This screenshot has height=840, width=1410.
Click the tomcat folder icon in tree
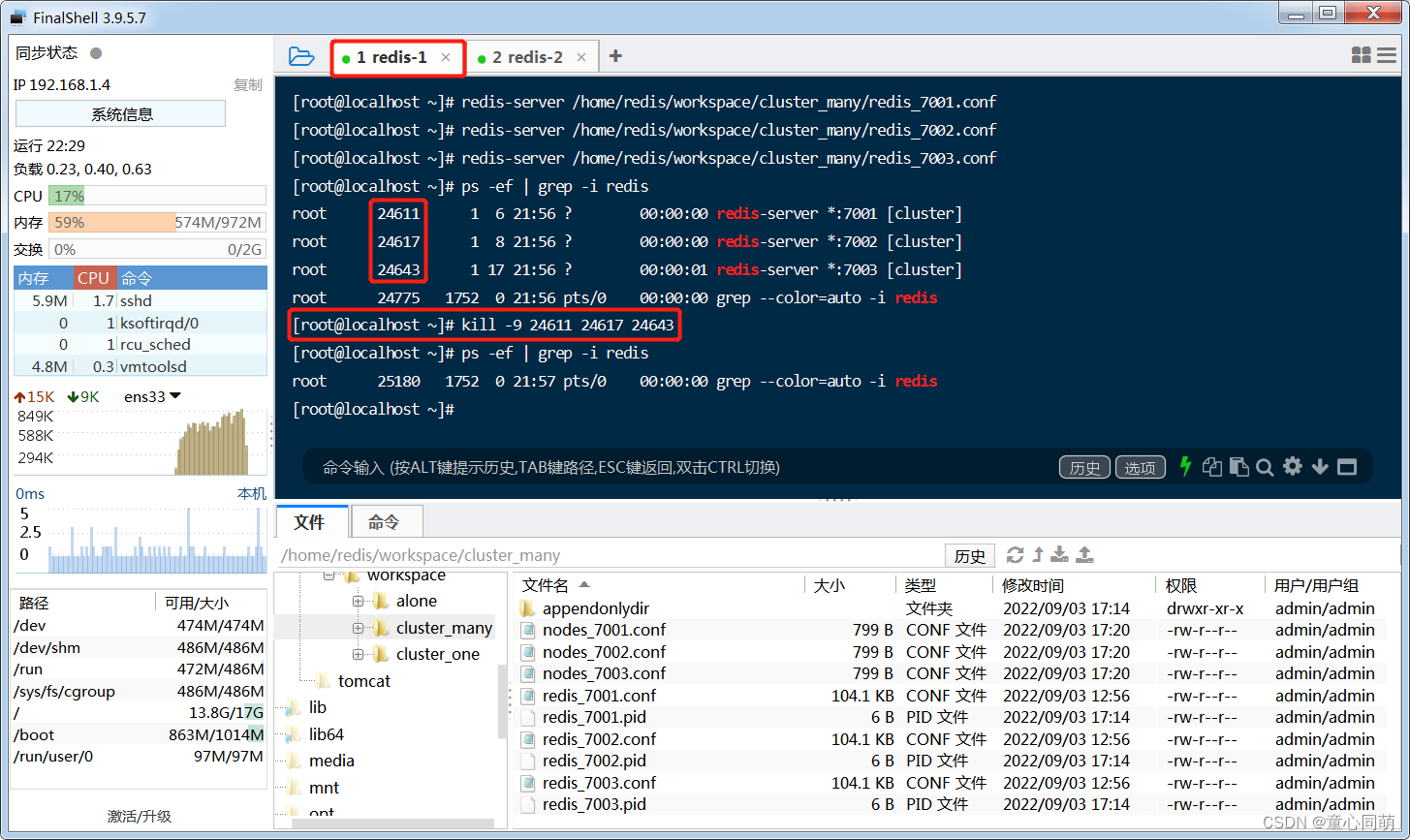tap(323, 681)
